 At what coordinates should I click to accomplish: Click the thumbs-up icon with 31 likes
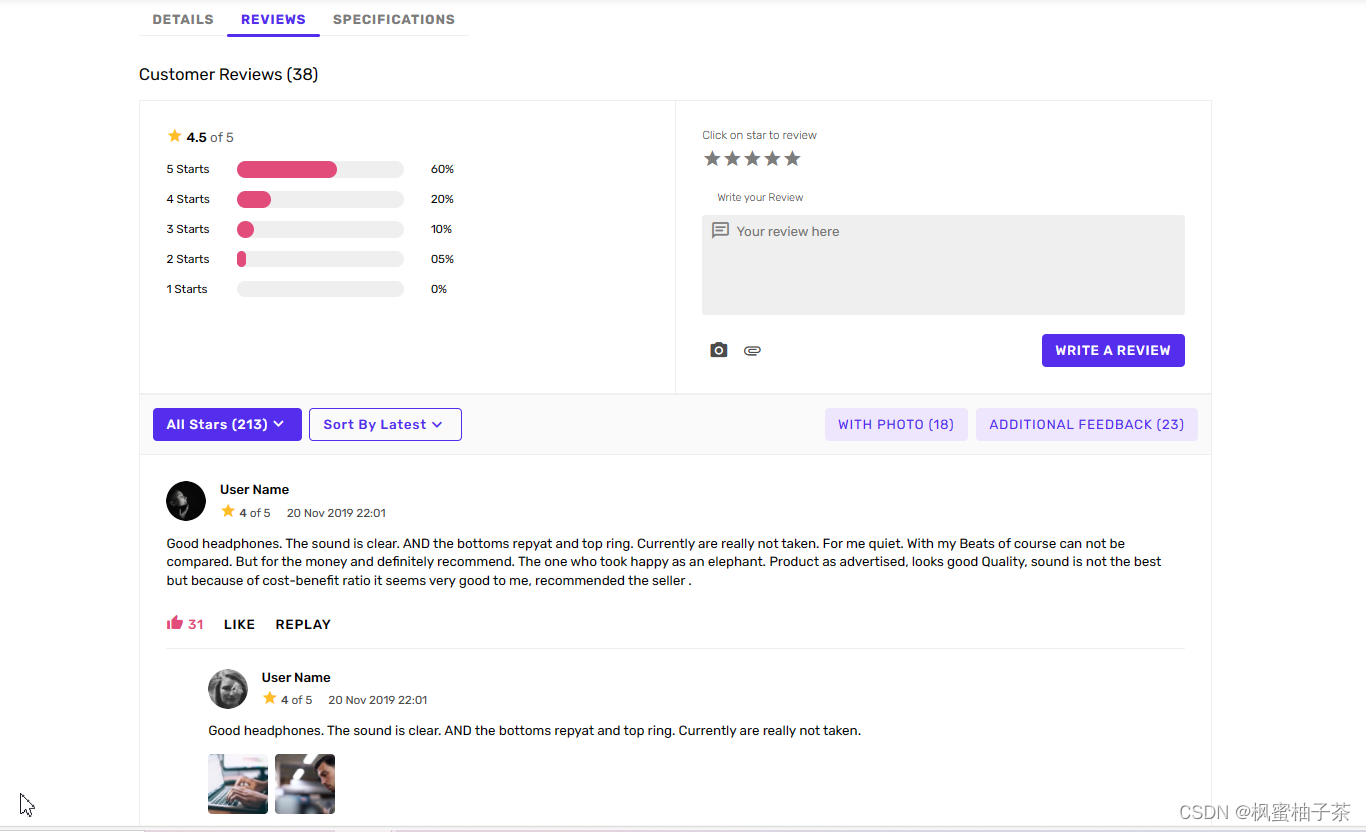(175, 623)
